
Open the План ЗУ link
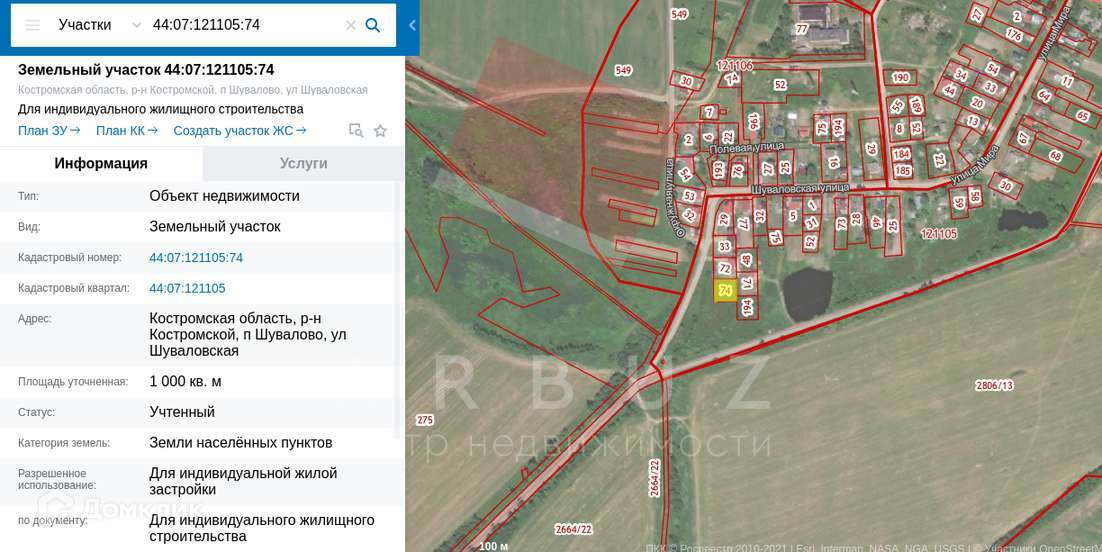pyautogui.click(x=49, y=131)
